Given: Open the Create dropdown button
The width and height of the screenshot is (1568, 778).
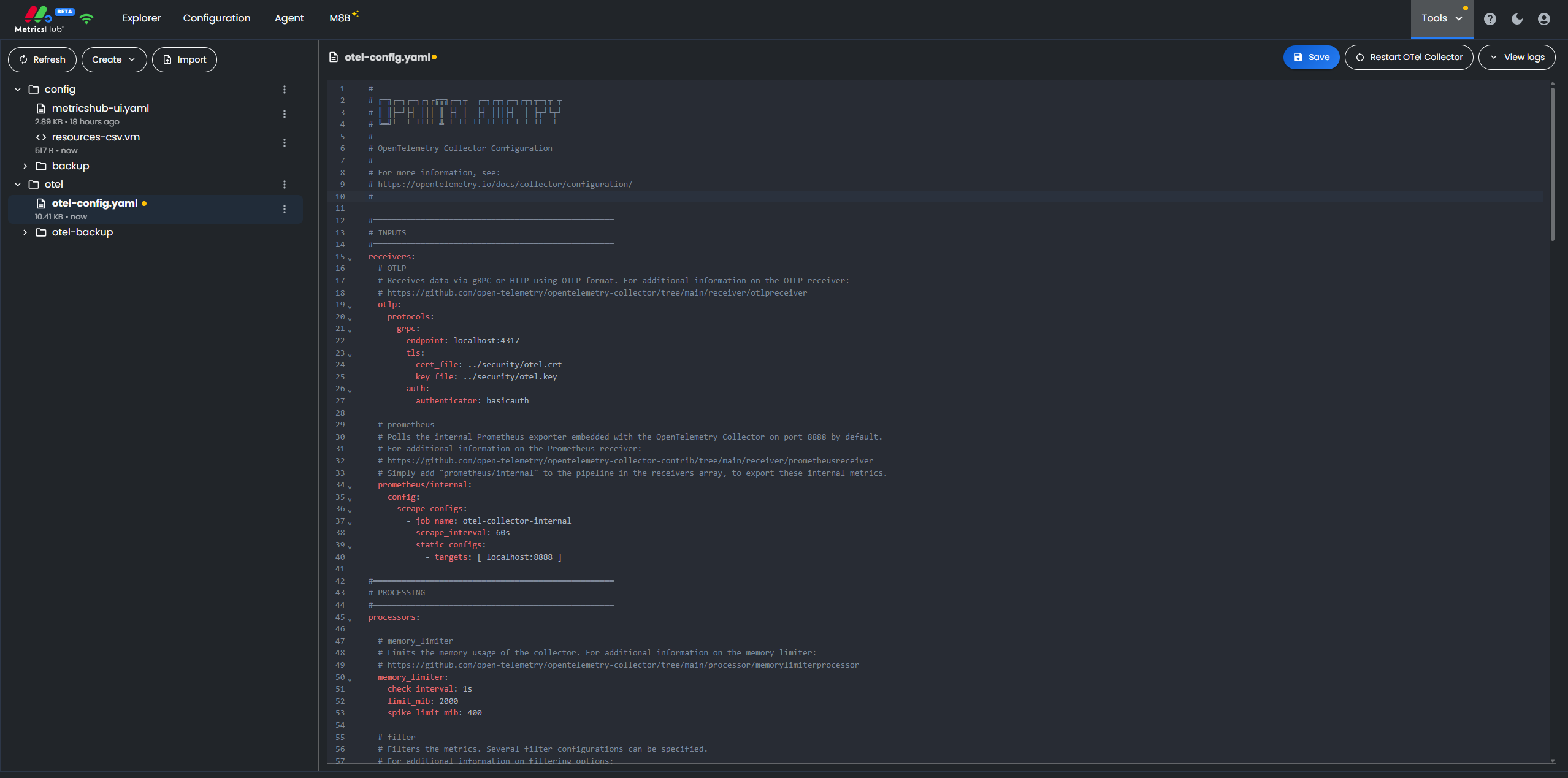Looking at the screenshot, I should click(x=114, y=59).
